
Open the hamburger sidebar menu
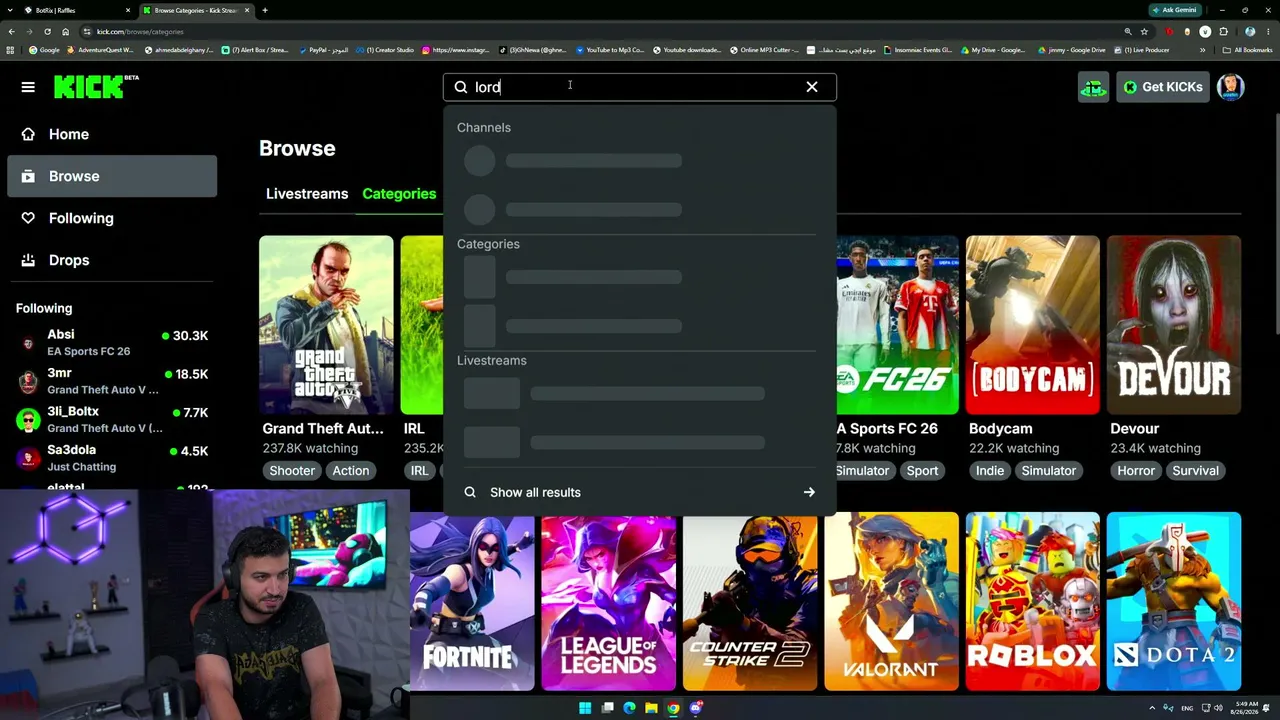coord(28,87)
